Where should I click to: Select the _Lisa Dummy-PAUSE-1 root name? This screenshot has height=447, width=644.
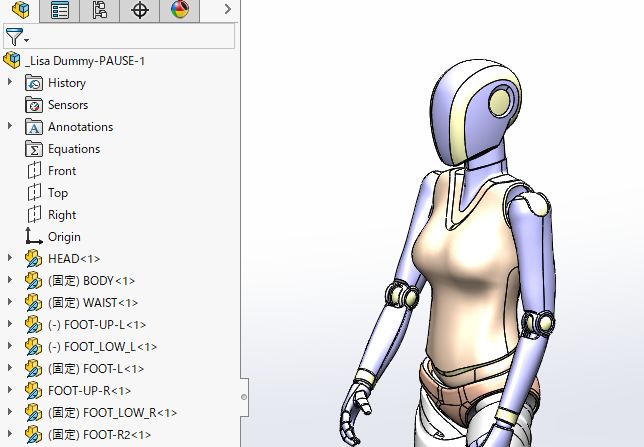pyautogui.click(x=85, y=61)
